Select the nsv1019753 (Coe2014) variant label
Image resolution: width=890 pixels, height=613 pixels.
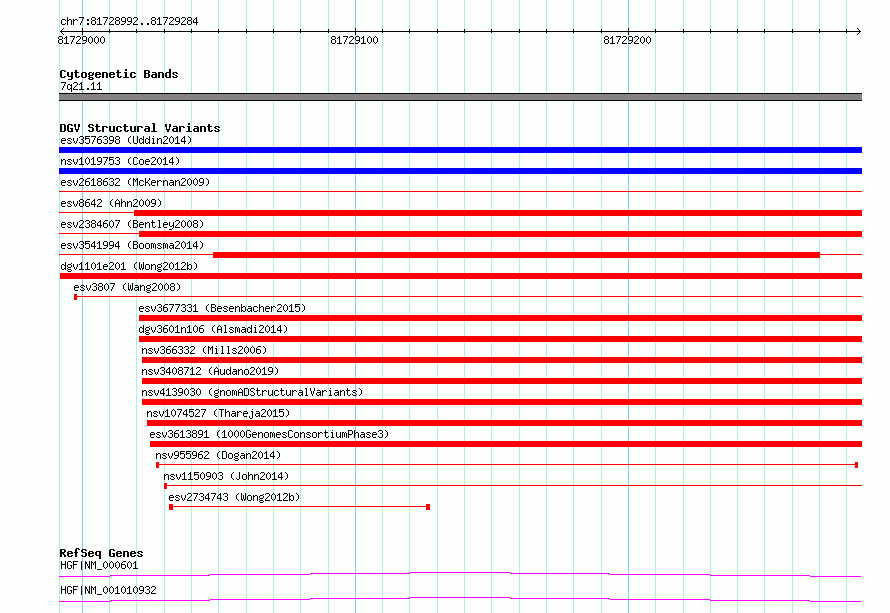[x=120, y=161]
